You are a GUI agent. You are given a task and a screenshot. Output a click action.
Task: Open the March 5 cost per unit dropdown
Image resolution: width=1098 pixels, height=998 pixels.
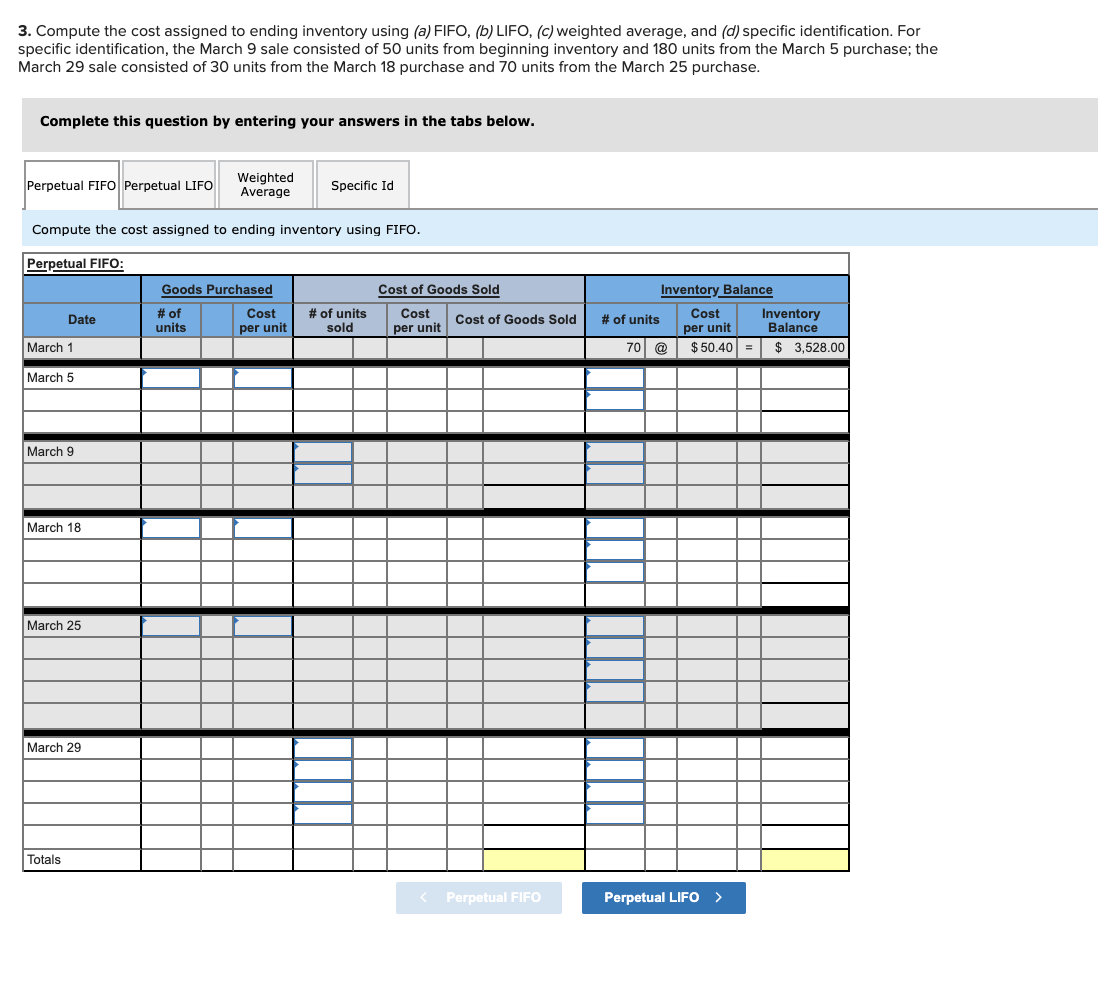coord(261,378)
